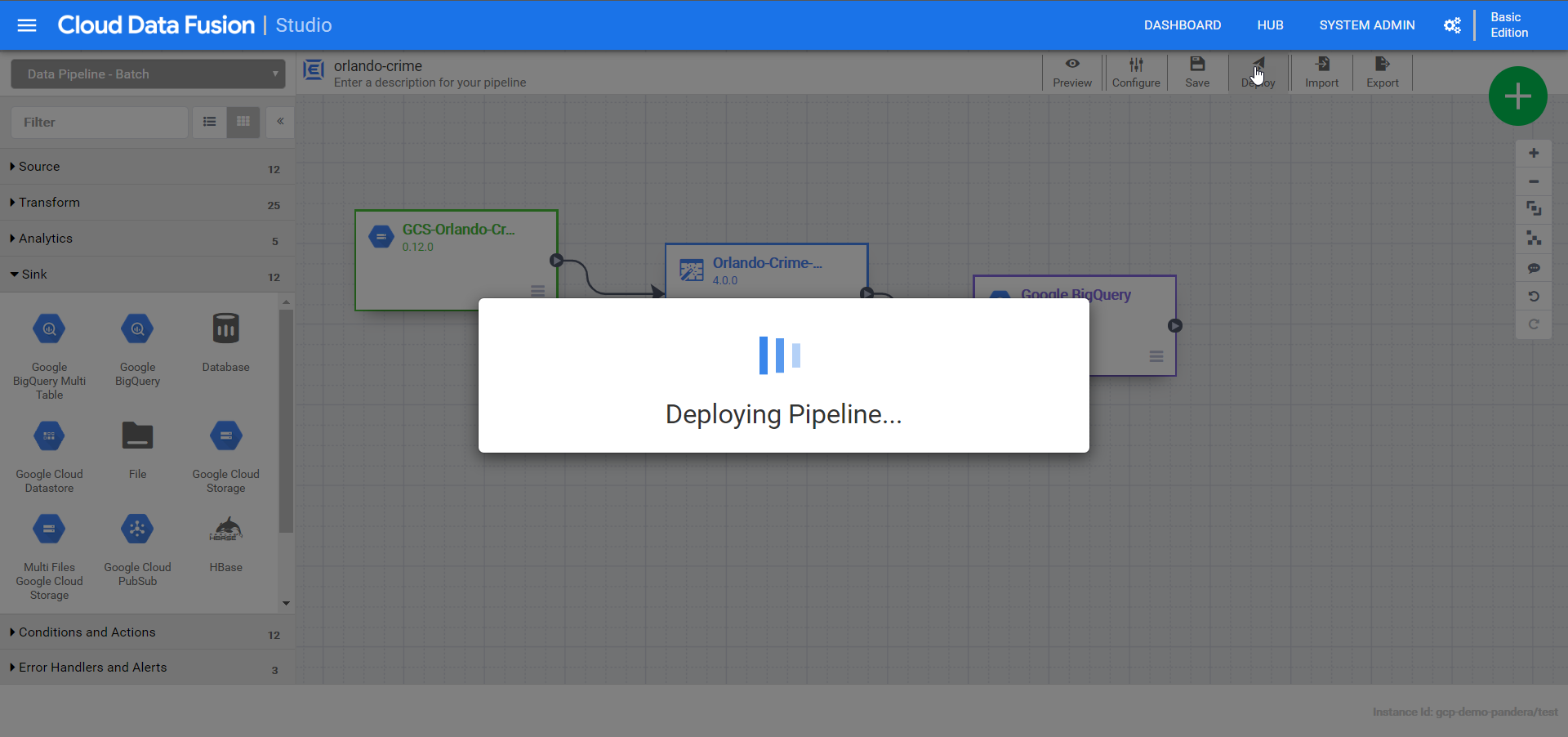
Task: Click the green add entity button
Action: point(1517,96)
